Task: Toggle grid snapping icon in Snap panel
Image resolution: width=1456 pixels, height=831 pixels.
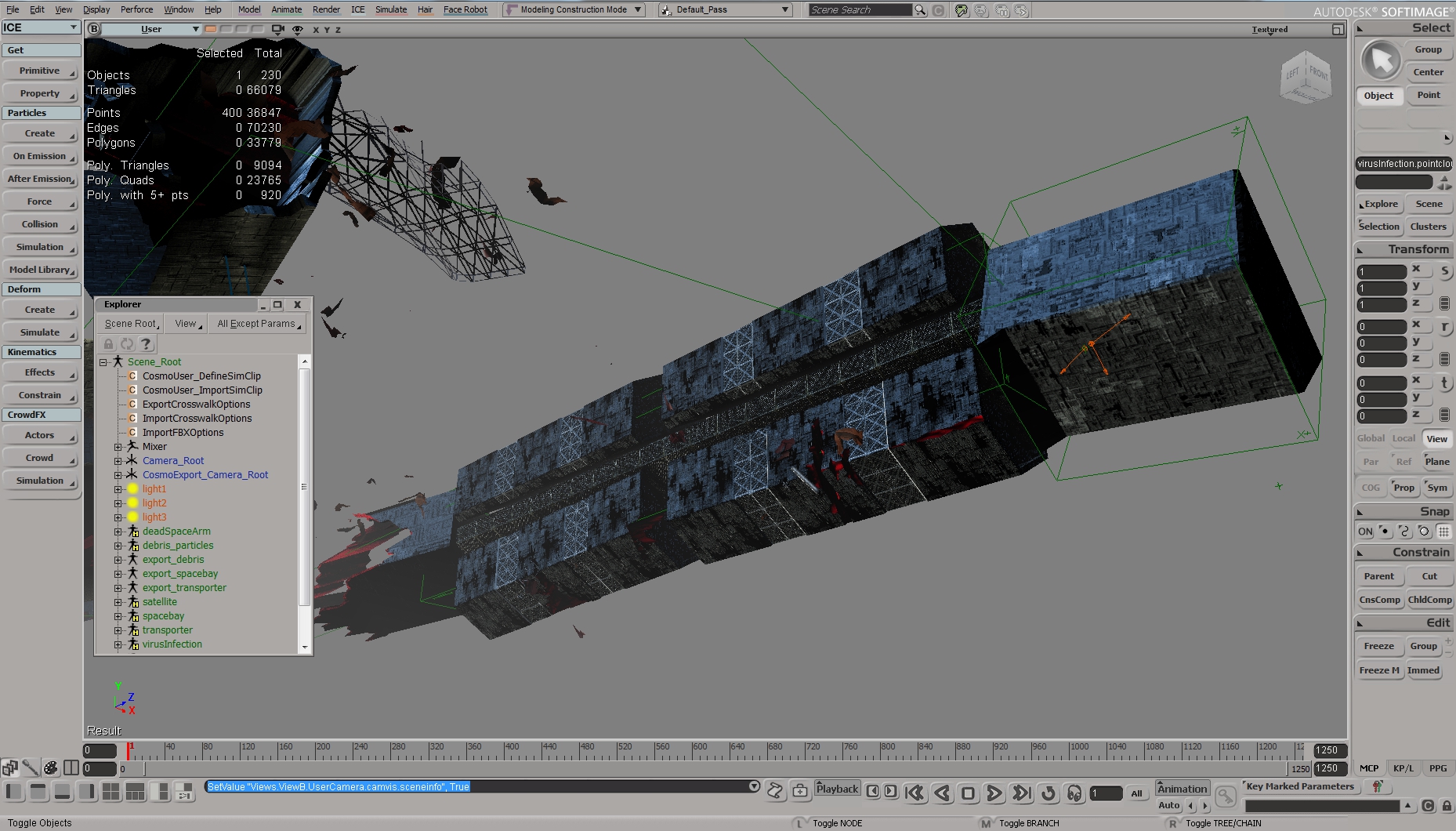Action: 1443,532
